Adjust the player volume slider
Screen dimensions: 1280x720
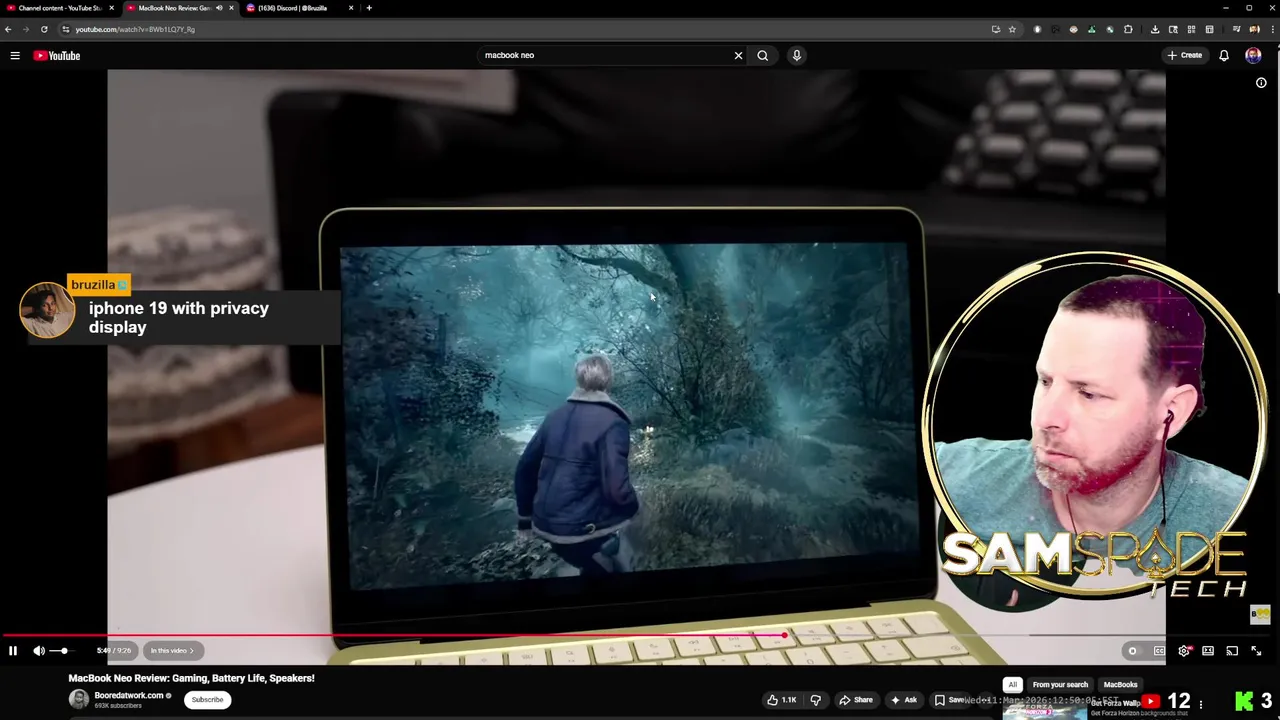pos(62,651)
